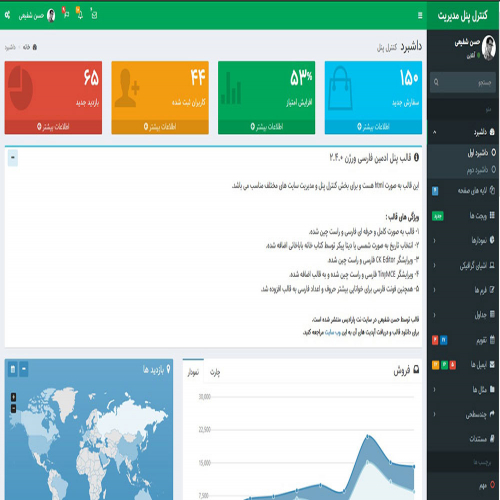Open the messages envelope icon in header
Image resolution: width=500 pixels, height=500 pixels.
(94, 15)
